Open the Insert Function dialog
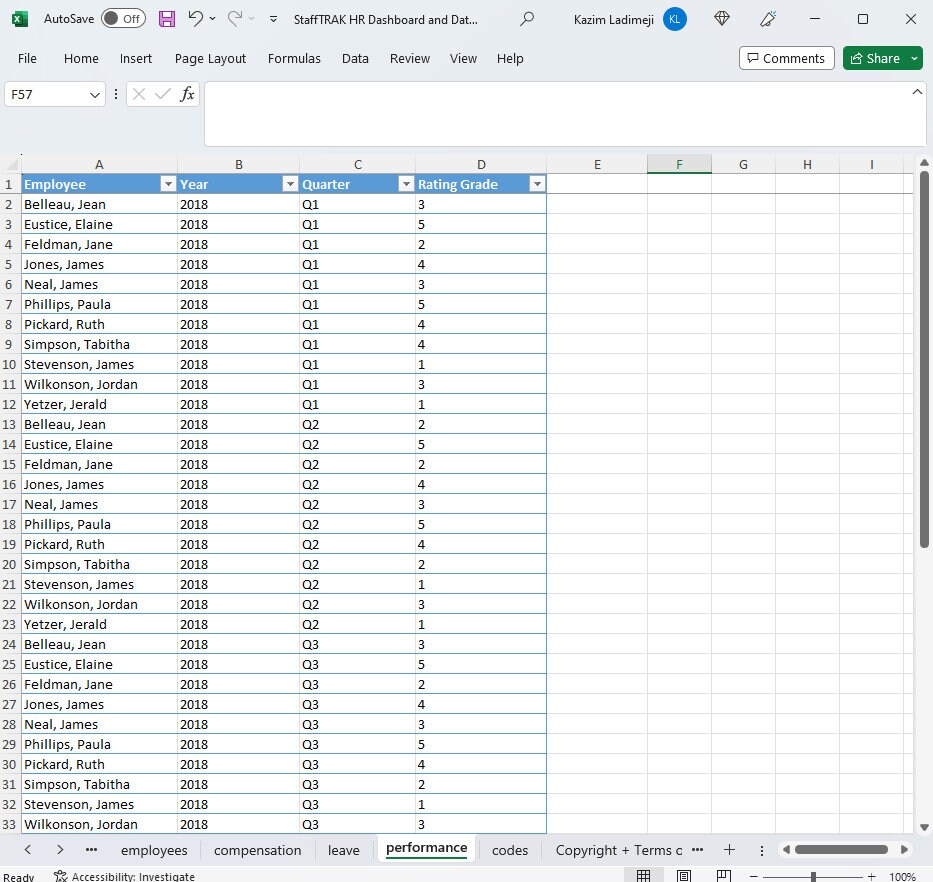Screen dimensions: 933x882 coord(187,93)
